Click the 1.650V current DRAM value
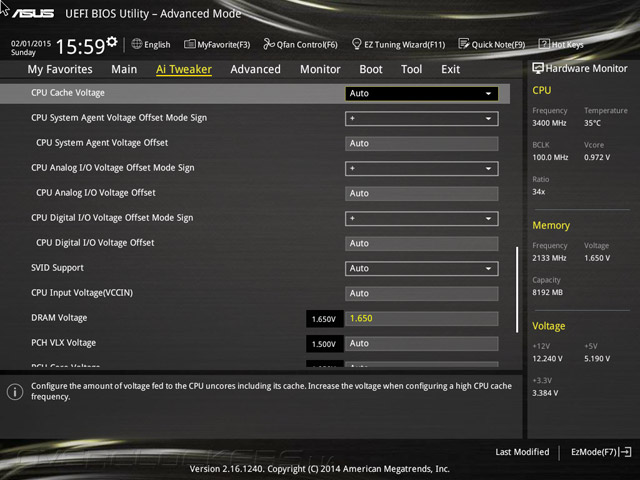The height and width of the screenshot is (480, 640). (x=324, y=319)
